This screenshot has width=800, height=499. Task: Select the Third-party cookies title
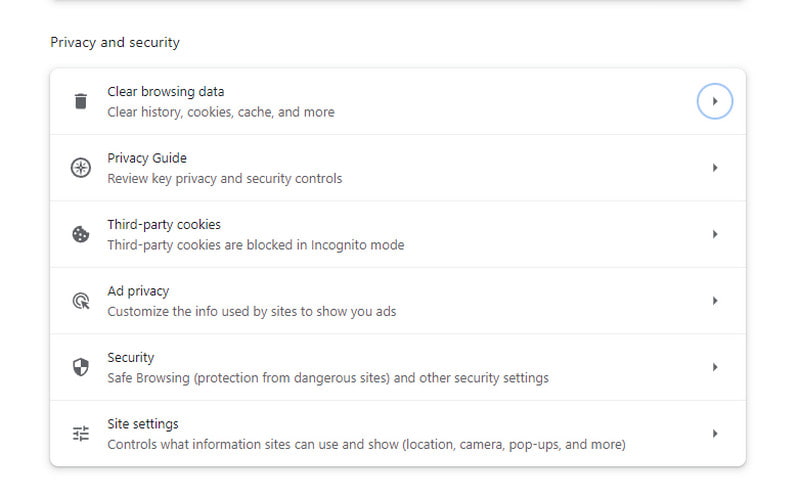tap(164, 224)
